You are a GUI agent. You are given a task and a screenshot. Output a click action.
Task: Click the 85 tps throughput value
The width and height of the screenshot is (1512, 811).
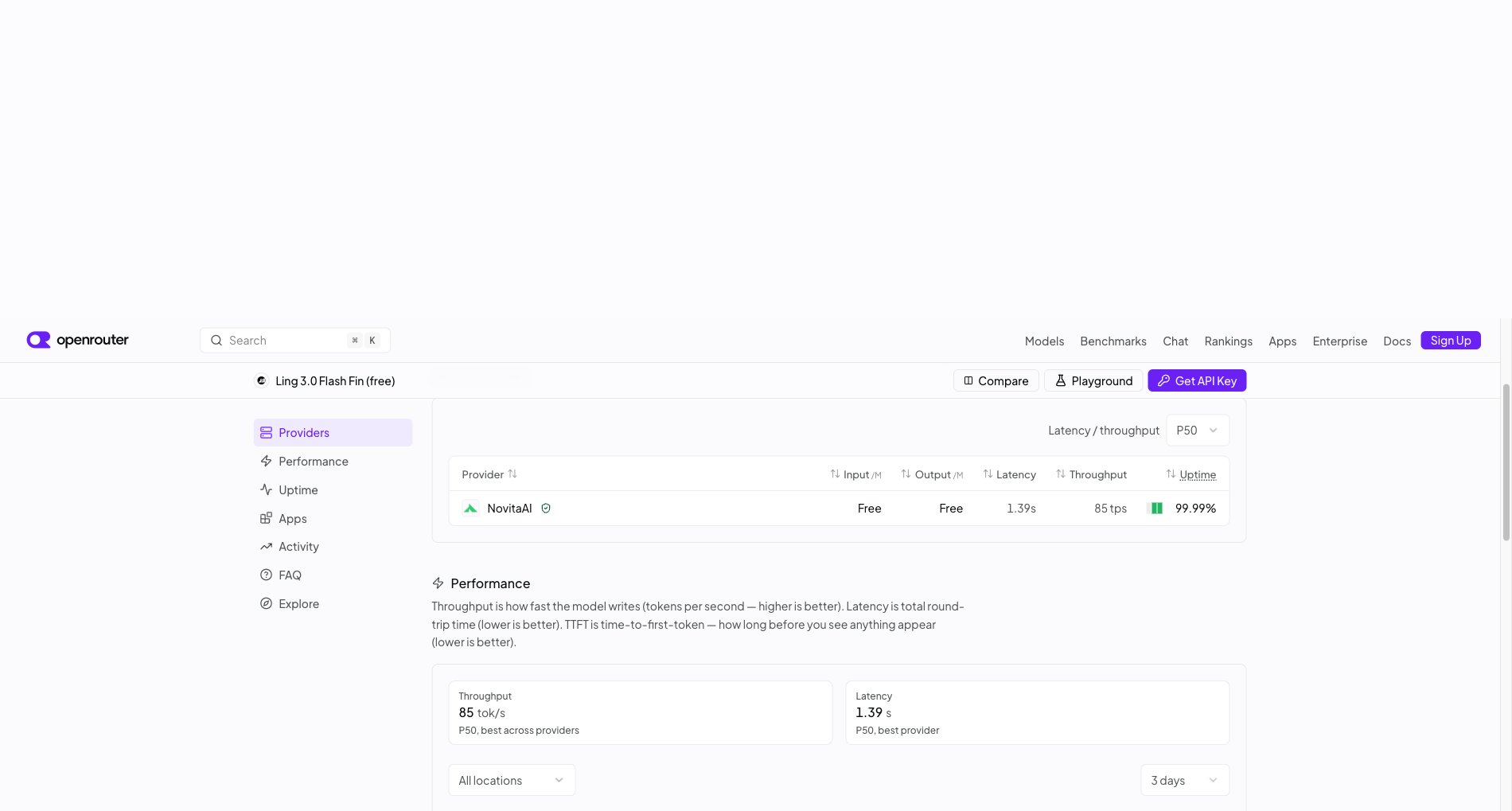(1110, 509)
